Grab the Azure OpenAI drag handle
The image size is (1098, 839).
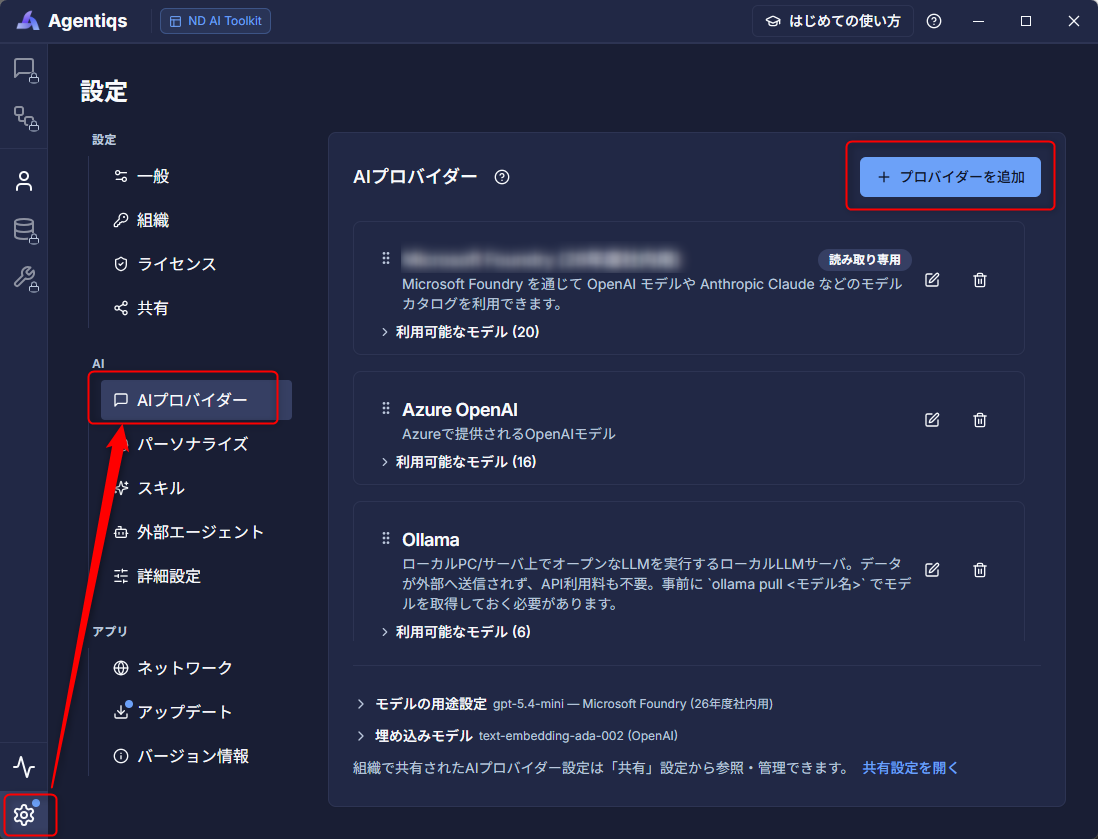[386, 408]
